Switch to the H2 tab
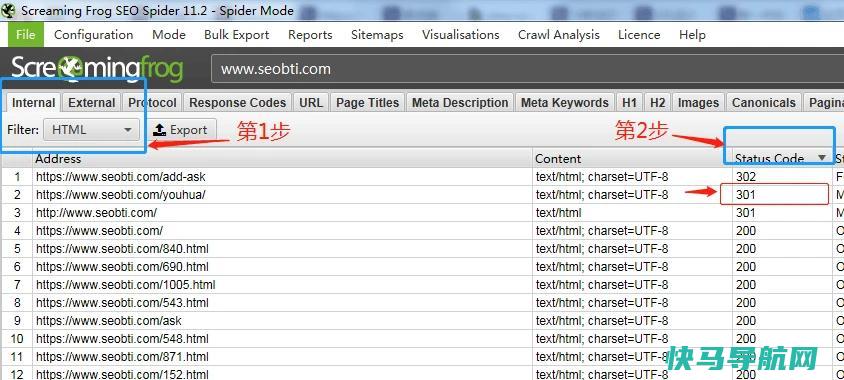 (657, 103)
